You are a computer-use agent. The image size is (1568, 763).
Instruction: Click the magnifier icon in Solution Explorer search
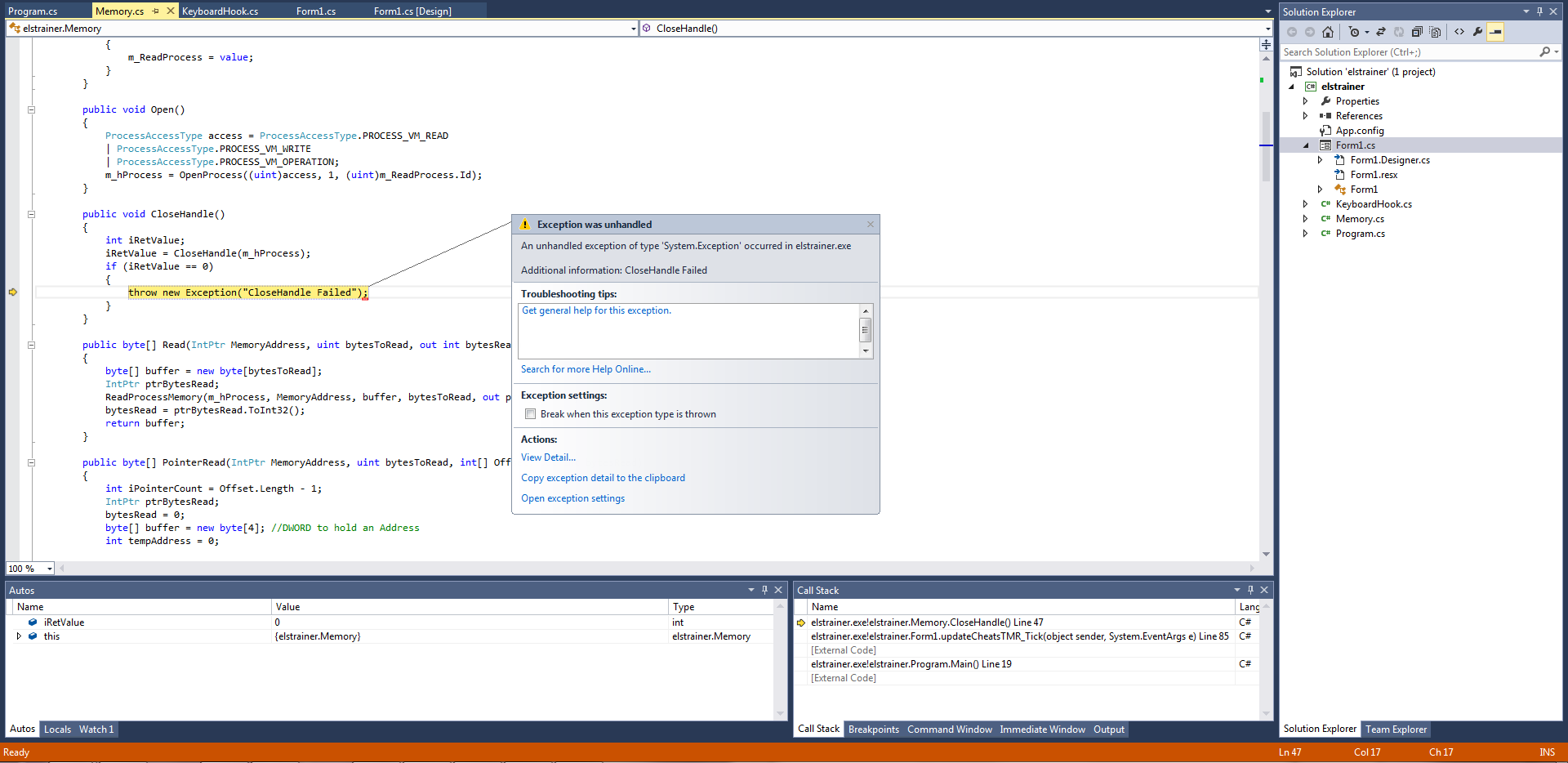(x=1544, y=51)
